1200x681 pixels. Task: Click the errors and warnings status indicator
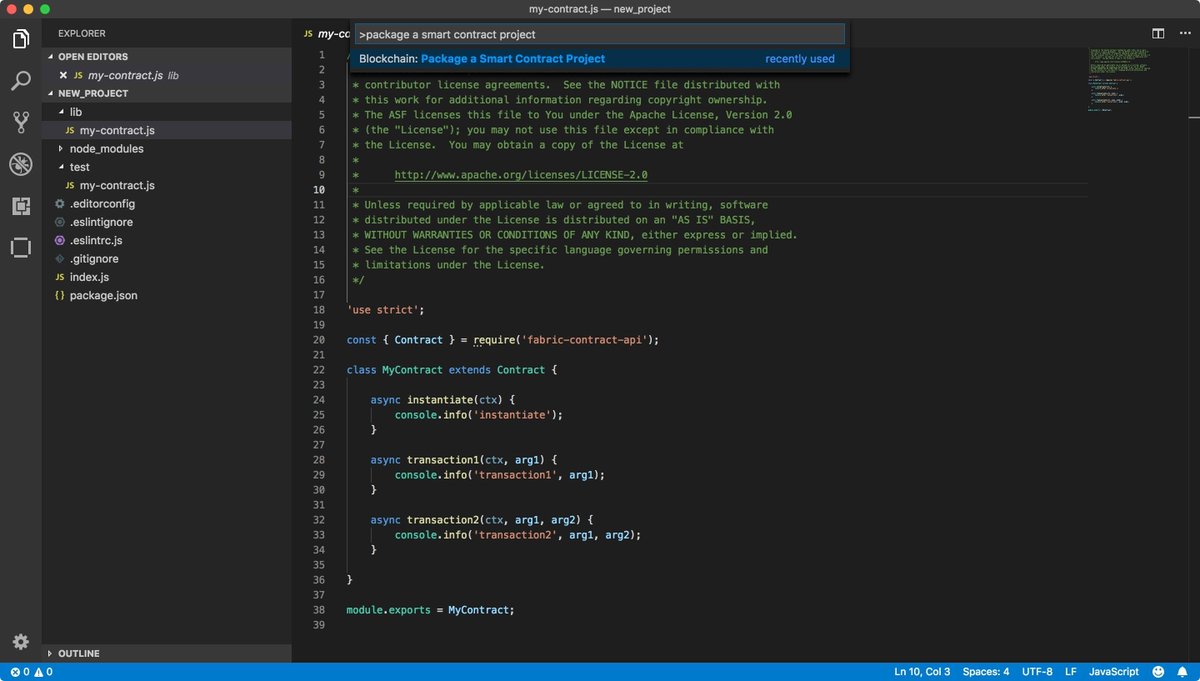click(31, 672)
